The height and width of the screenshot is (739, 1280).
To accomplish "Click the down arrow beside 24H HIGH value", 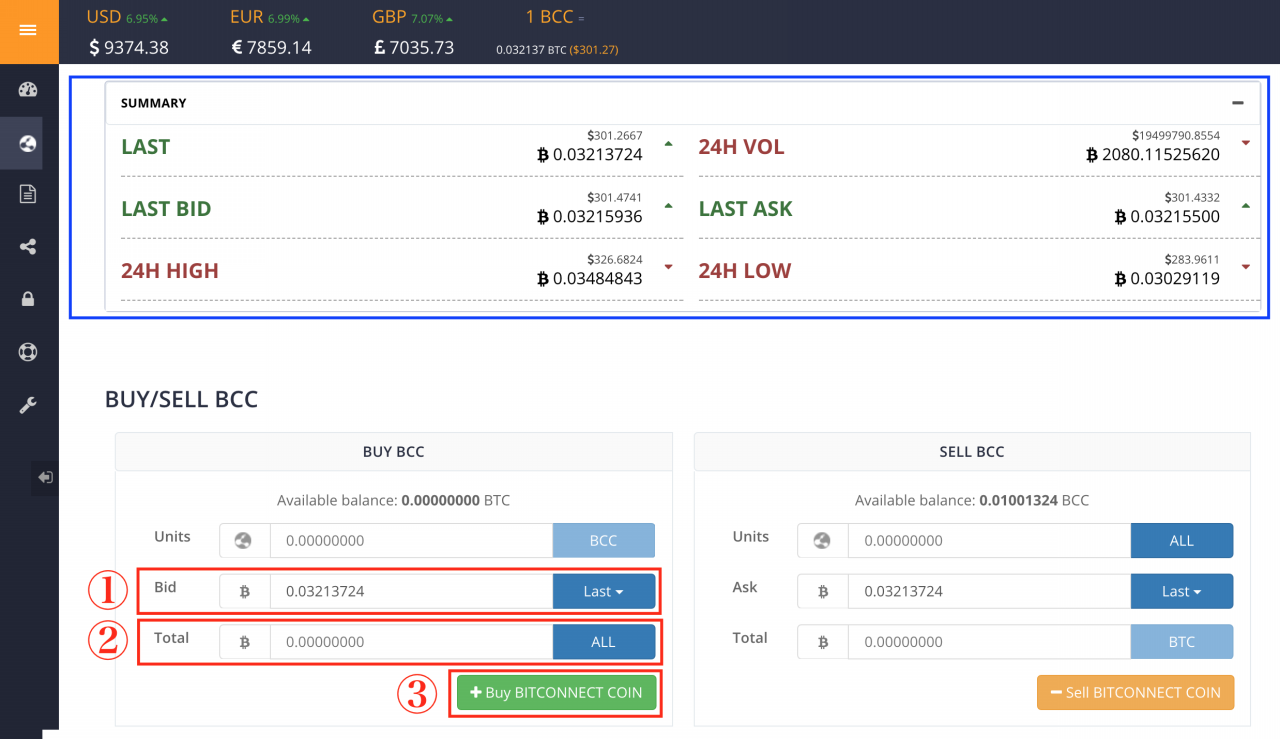I will point(668,268).
